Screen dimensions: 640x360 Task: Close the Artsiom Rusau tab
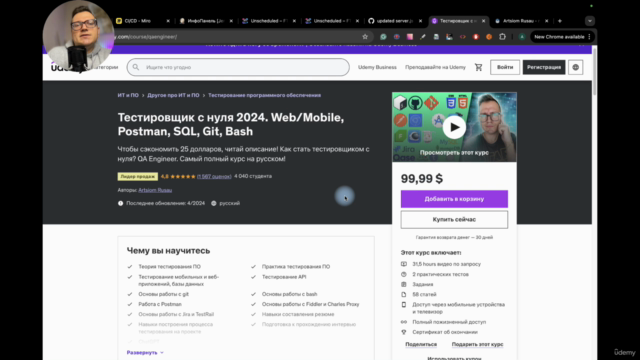coord(547,21)
